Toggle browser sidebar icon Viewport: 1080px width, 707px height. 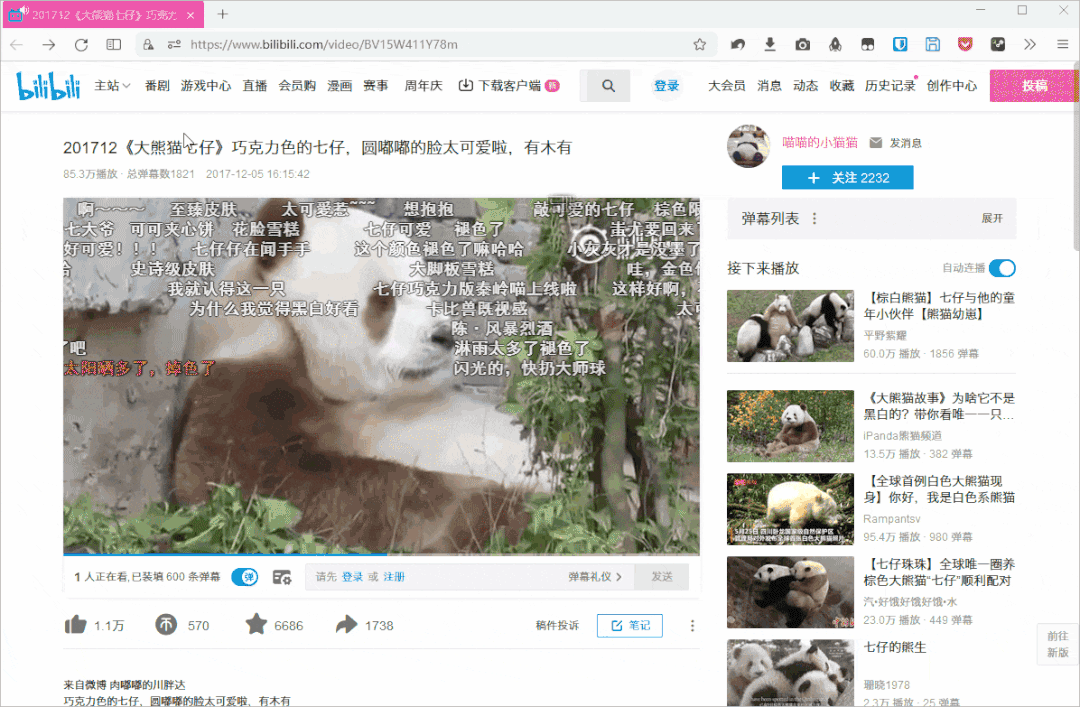pyautogui.click(x=114, y=45)
